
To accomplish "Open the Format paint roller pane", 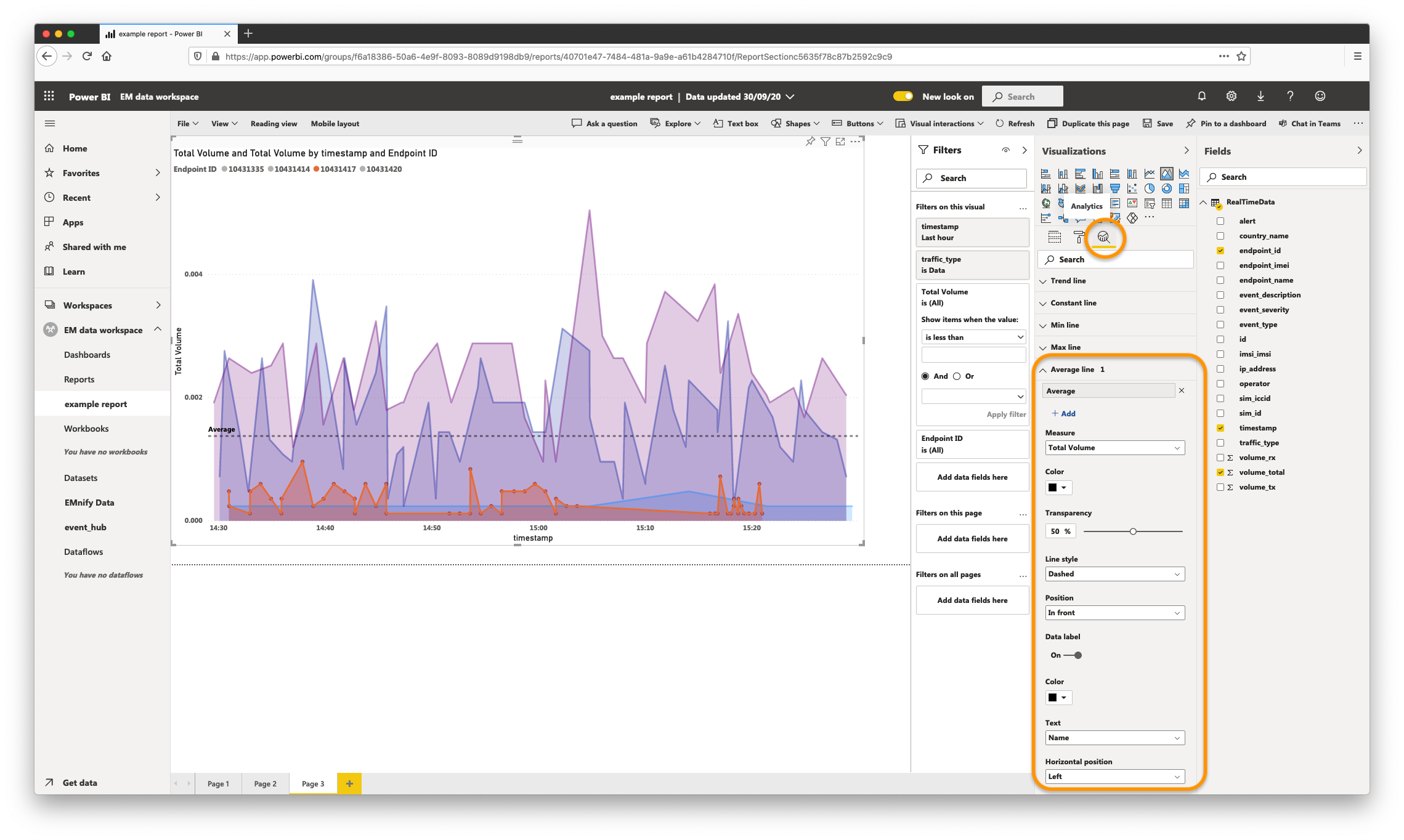I will [1079, 237].
